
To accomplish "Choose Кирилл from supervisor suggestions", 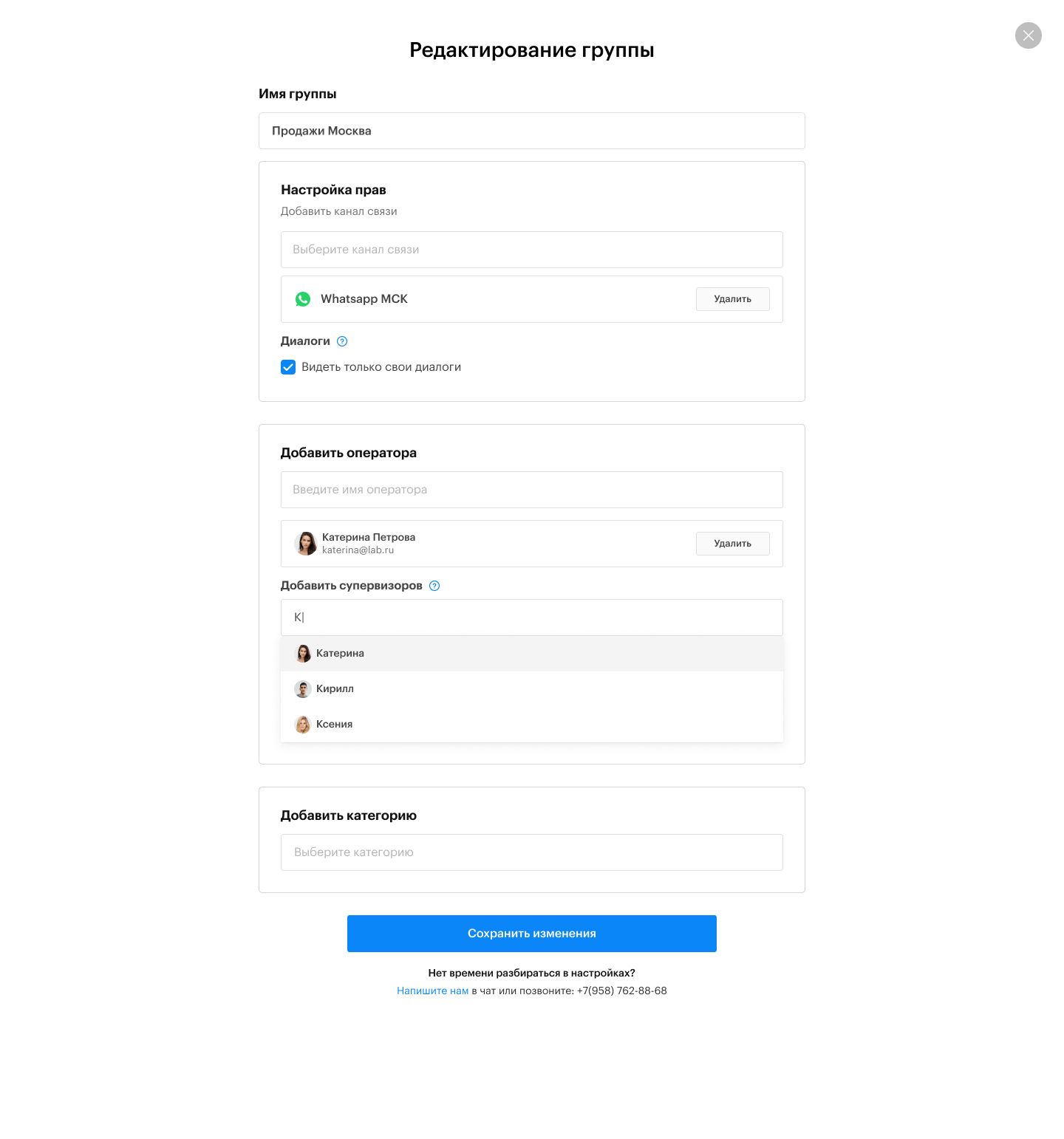I will pyautogui.click(x=335, y=689).
